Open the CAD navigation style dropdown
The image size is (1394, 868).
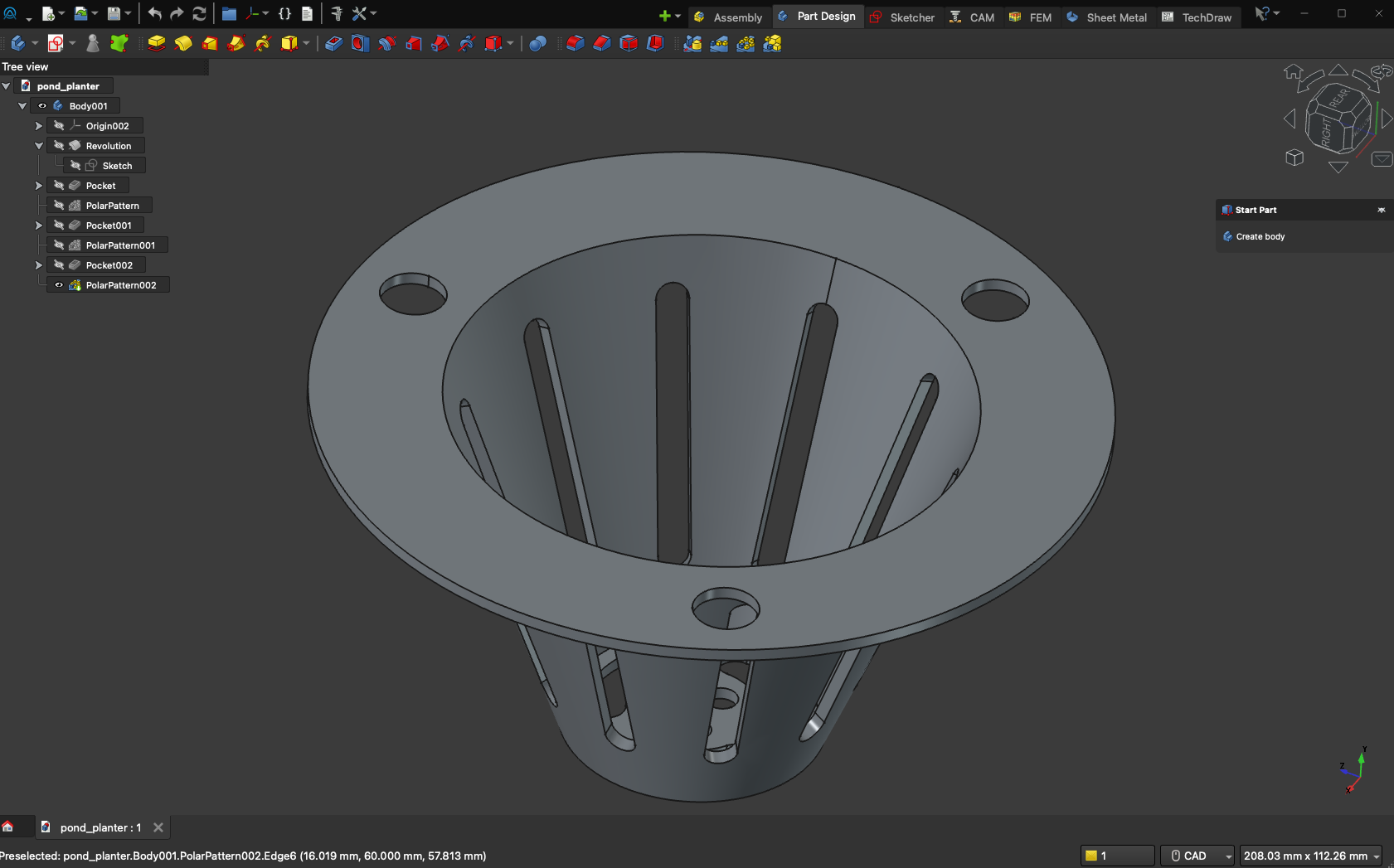tap(1197, 856)
